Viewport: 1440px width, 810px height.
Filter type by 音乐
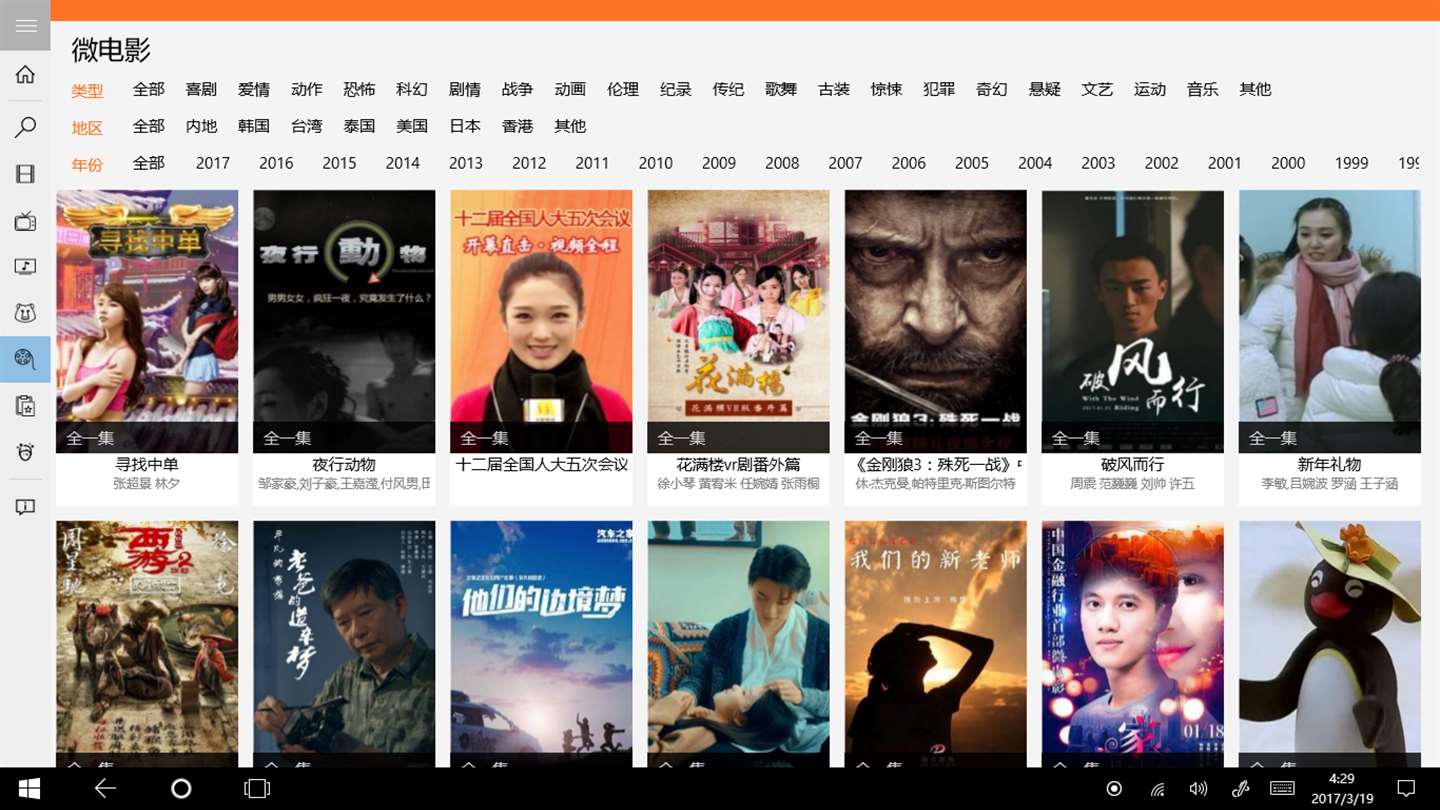coord(1203,89)
